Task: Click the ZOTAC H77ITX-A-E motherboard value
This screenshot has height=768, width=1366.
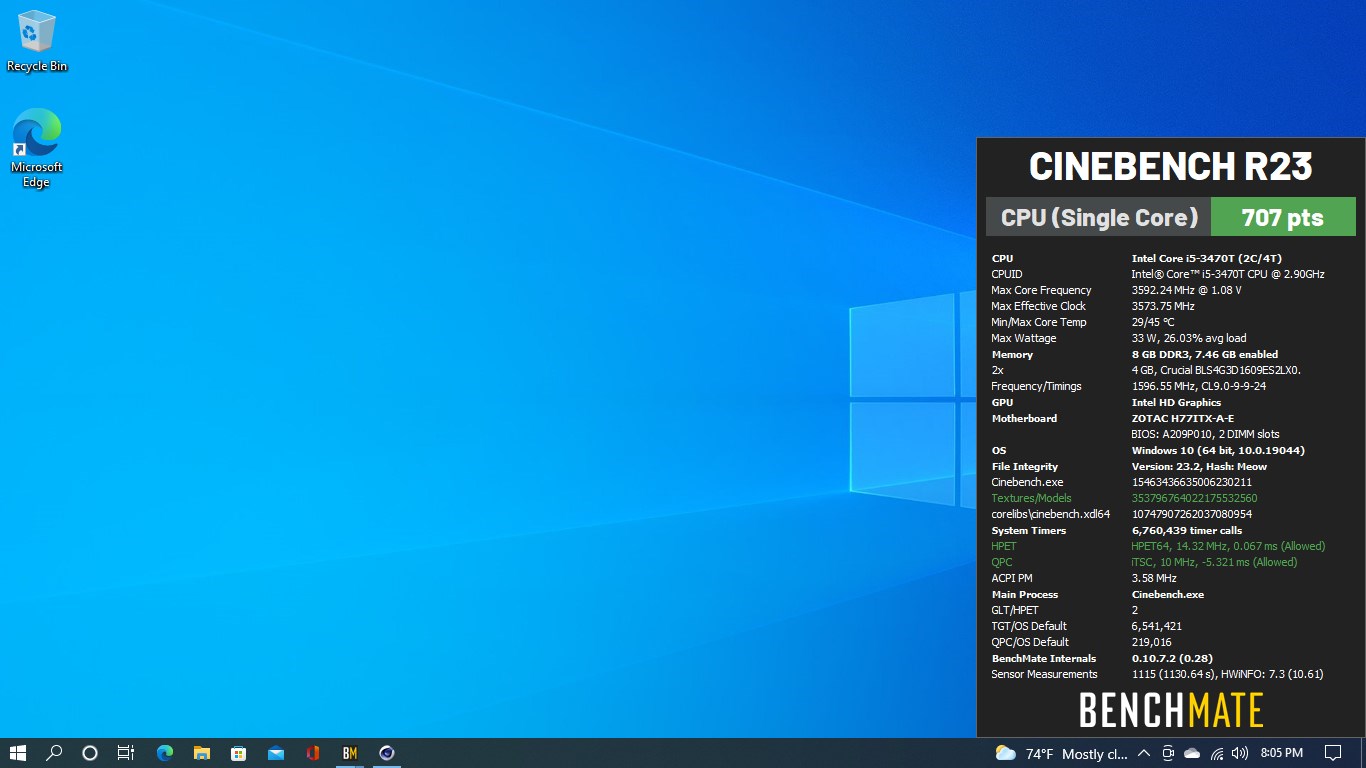Action: [1183, 418]
